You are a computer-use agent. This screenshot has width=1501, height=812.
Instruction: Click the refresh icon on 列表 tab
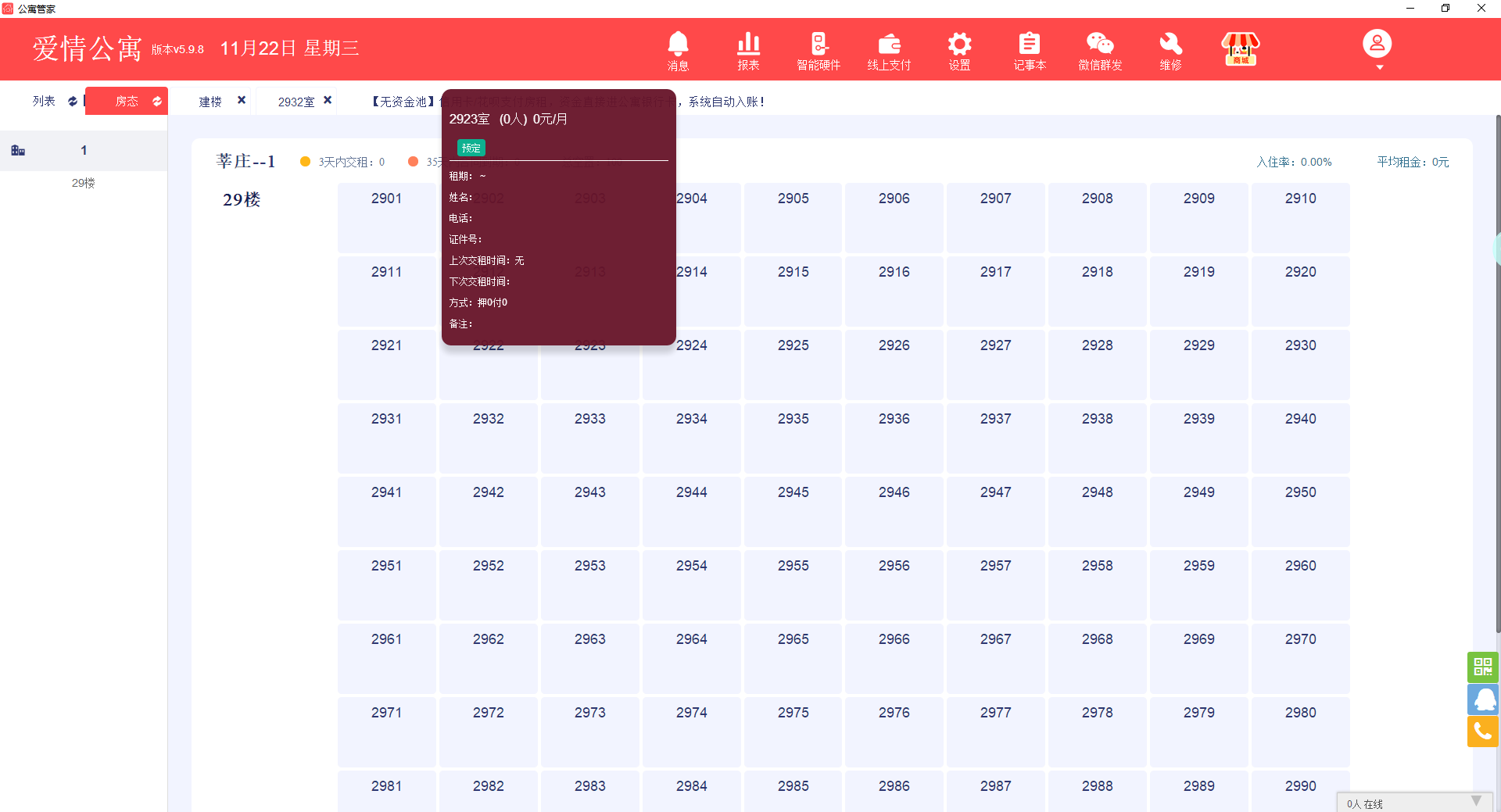pos(73,101)
